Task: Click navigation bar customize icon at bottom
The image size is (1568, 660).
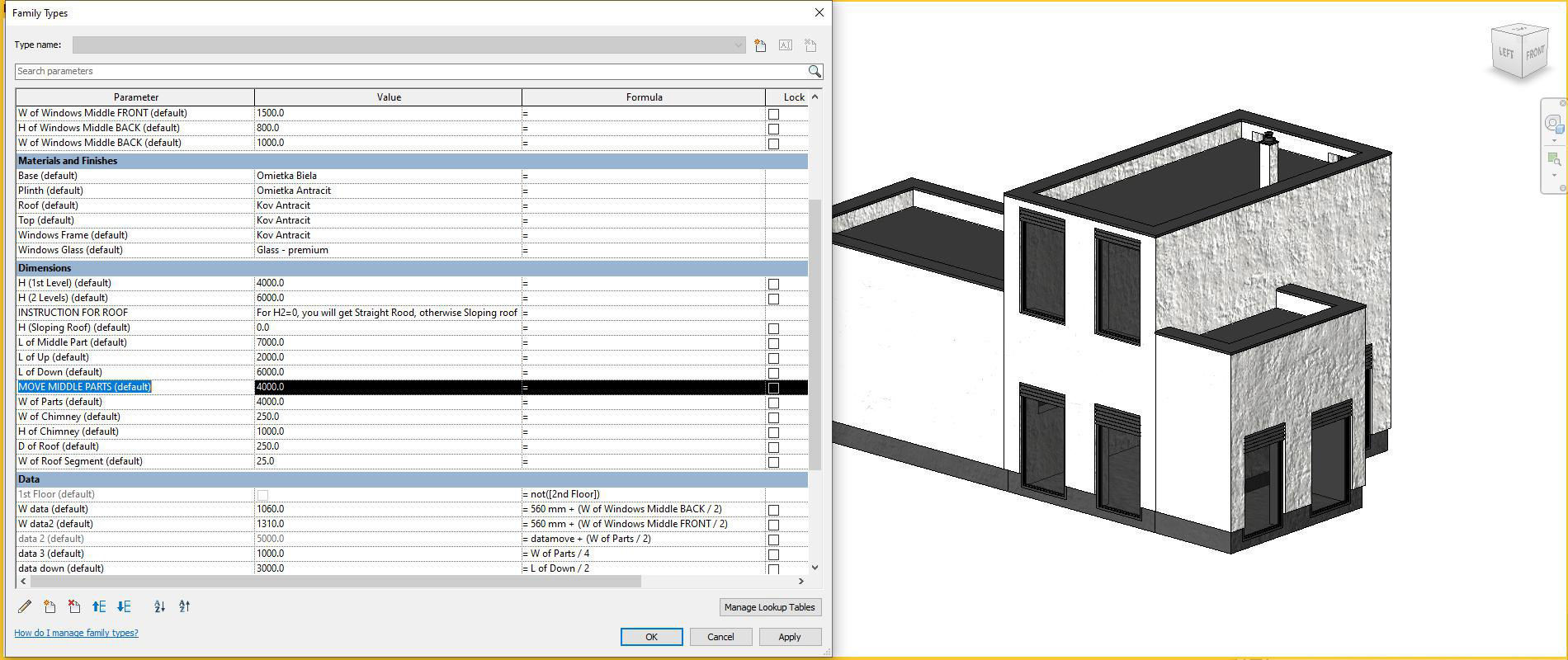Action: click(1562, 188)
